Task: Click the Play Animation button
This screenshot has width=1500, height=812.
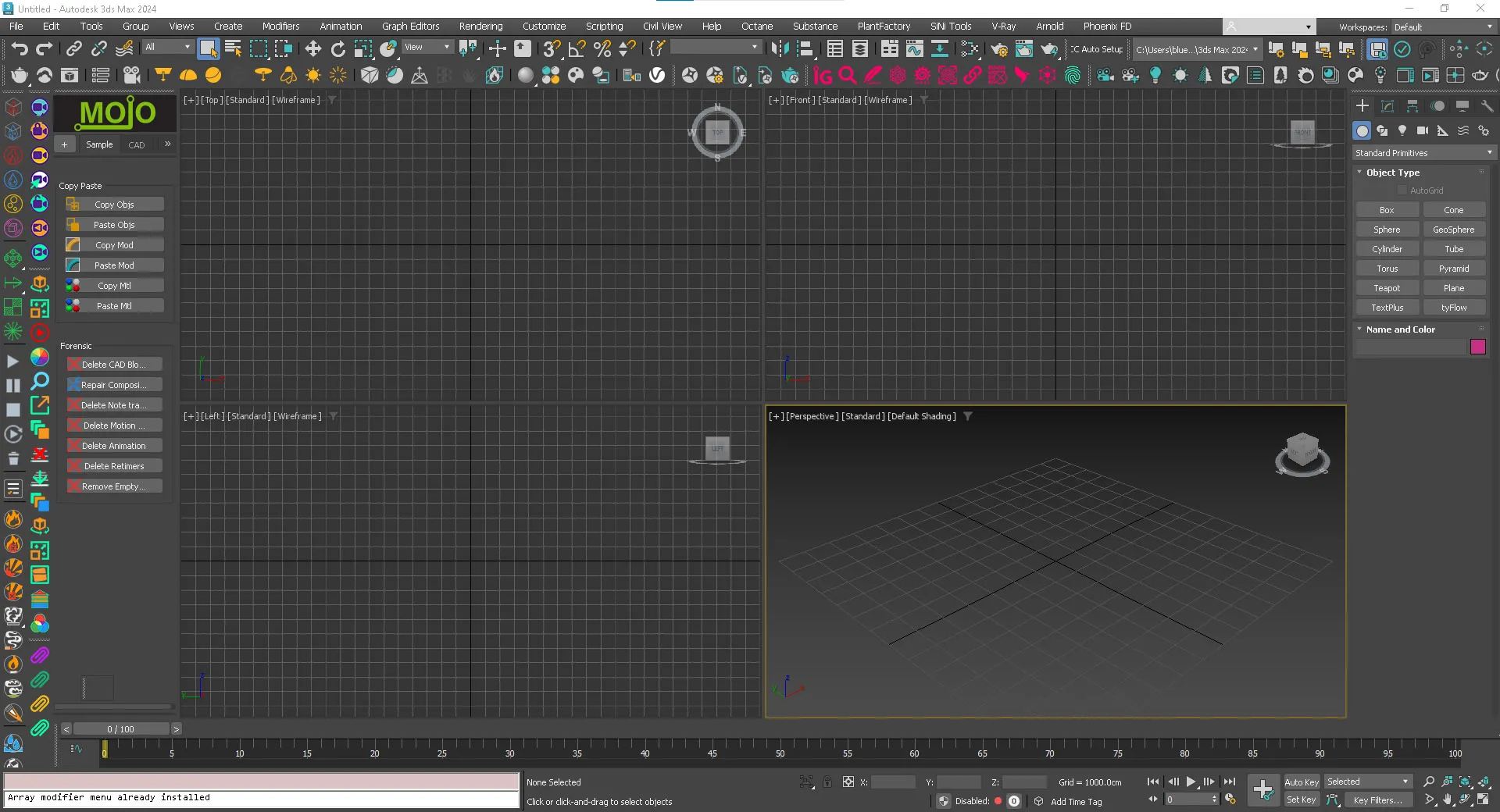Action: (1191, 782)
